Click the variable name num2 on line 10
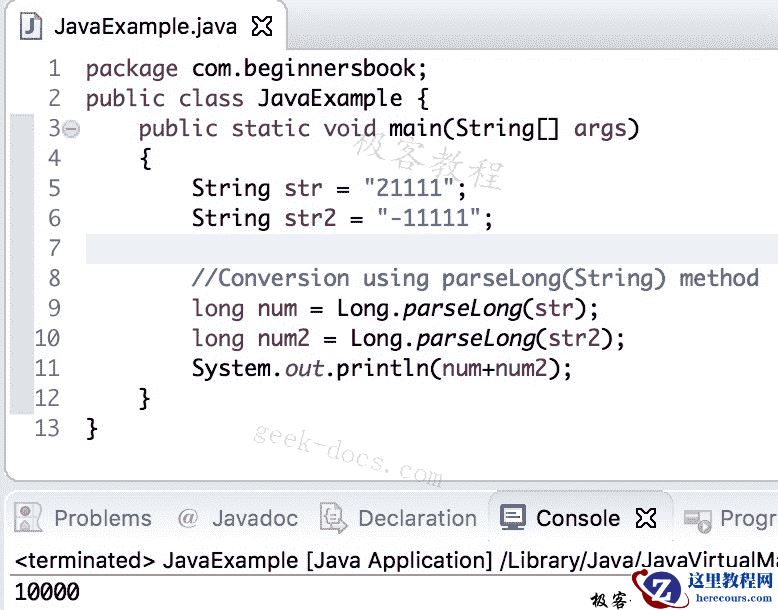Screen dimensions: 778x610 pyautogui.click(x=284, y=339)
